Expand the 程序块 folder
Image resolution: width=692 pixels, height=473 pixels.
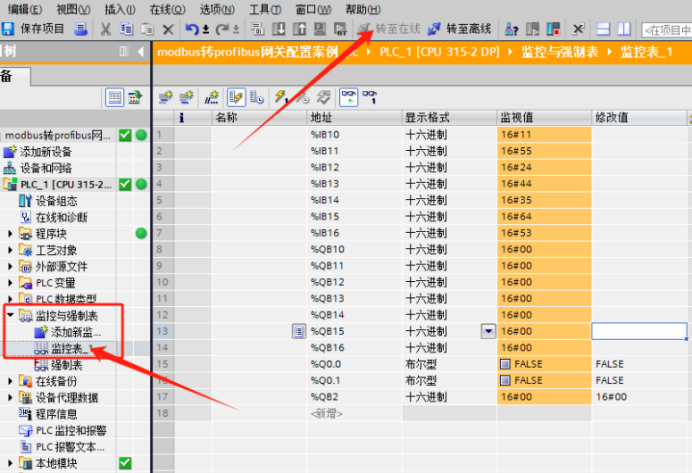coord(10,233)
